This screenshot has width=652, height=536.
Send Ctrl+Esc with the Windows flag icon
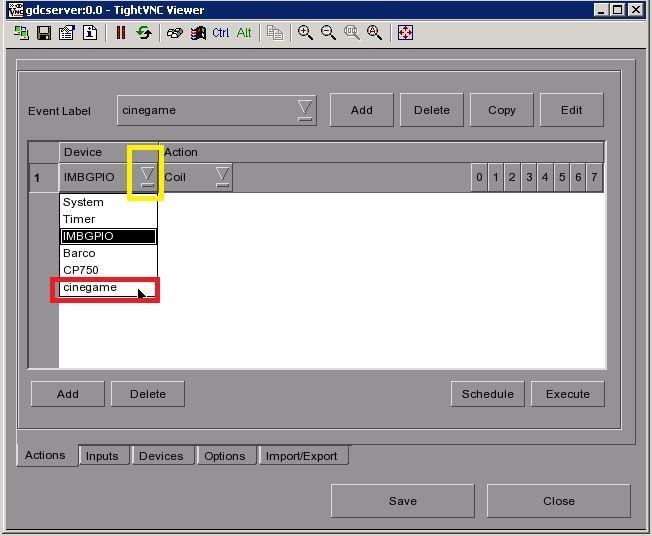[x=198, y=33]
